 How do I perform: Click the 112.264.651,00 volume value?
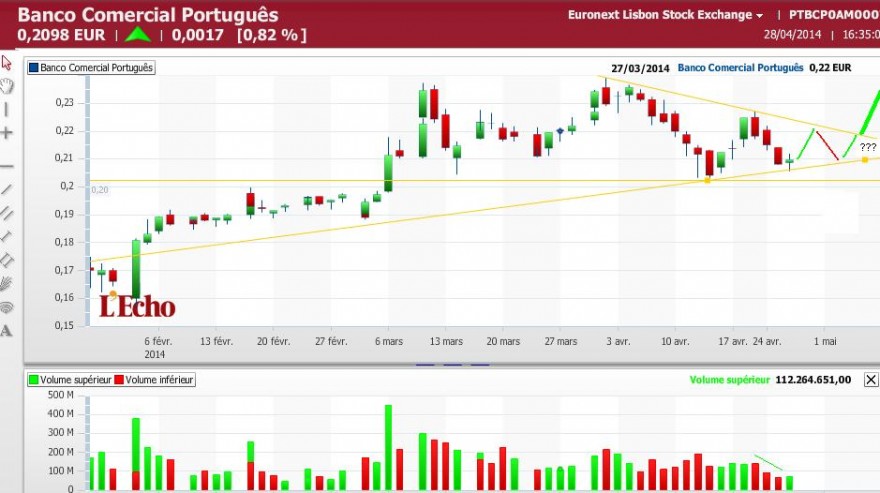point(813,380)
